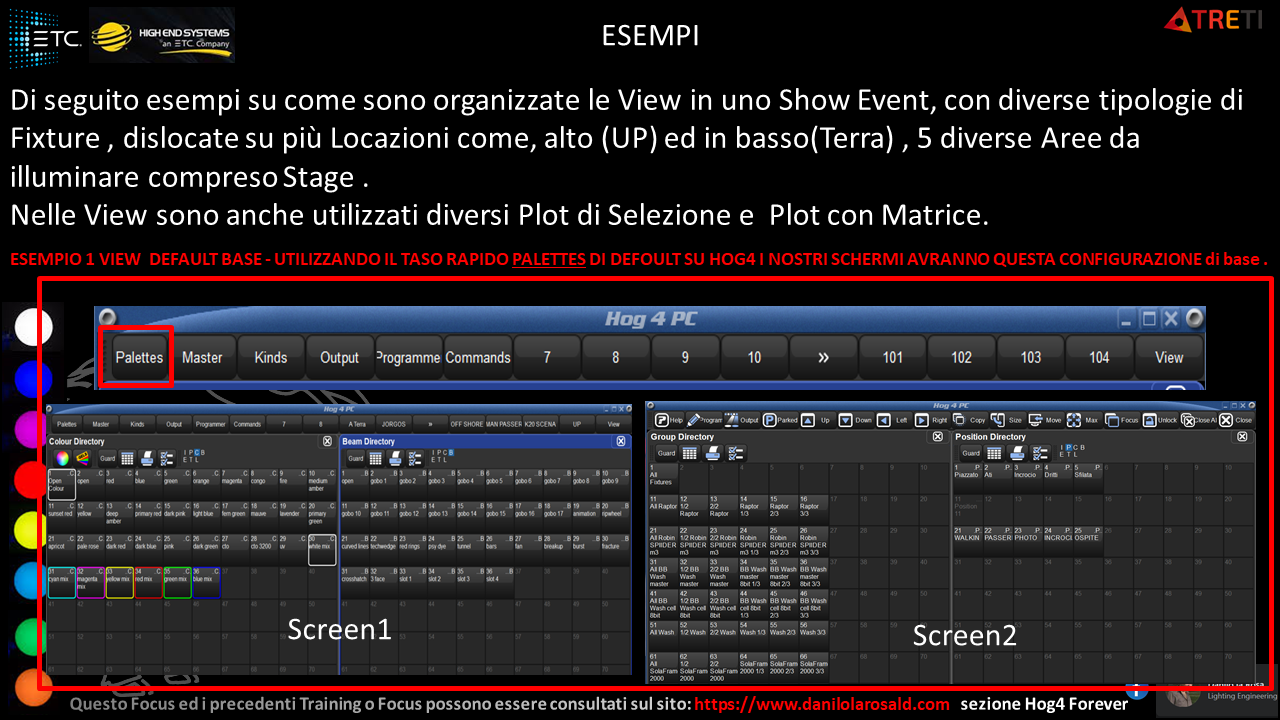Click the Right arrow icon in Screen2 toolbar
This screenshot has width=1280, height=720.
tap(921, 420)
